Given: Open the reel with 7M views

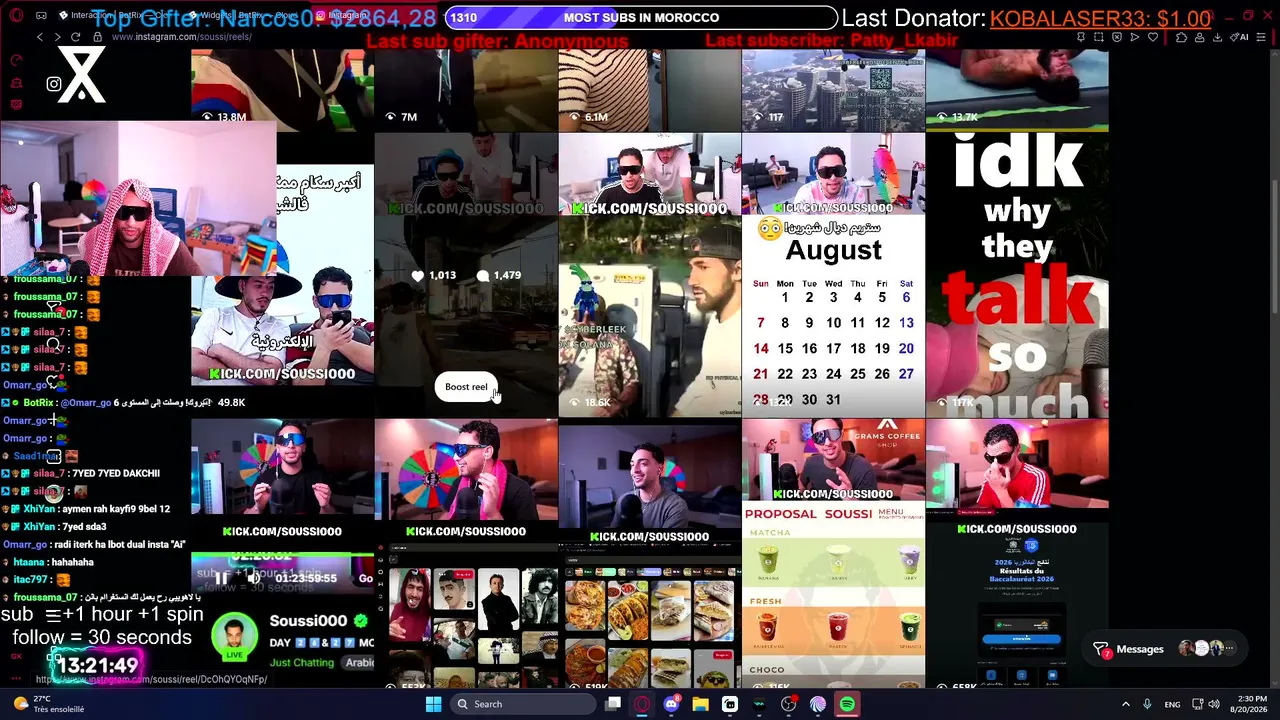Looking at the screenshot, I should (466, 91).
